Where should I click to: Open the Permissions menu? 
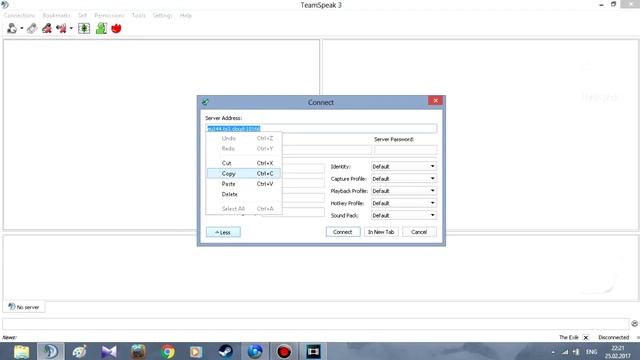(x=109, y=16)
